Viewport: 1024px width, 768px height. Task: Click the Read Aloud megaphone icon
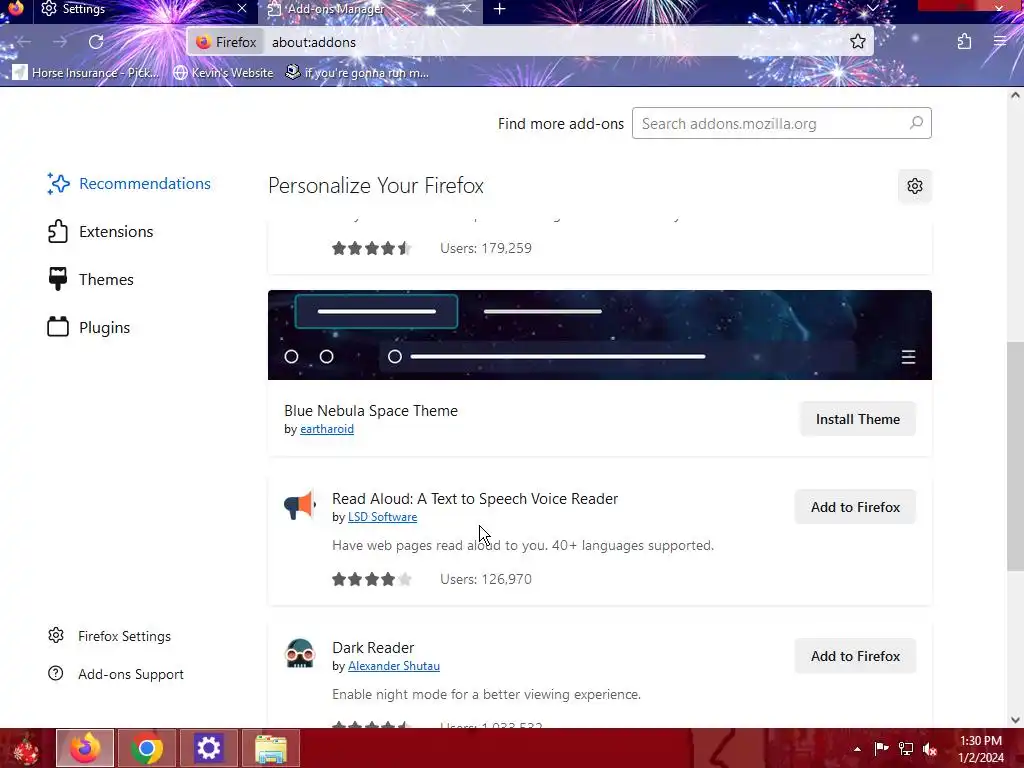[x=300, y=505]
